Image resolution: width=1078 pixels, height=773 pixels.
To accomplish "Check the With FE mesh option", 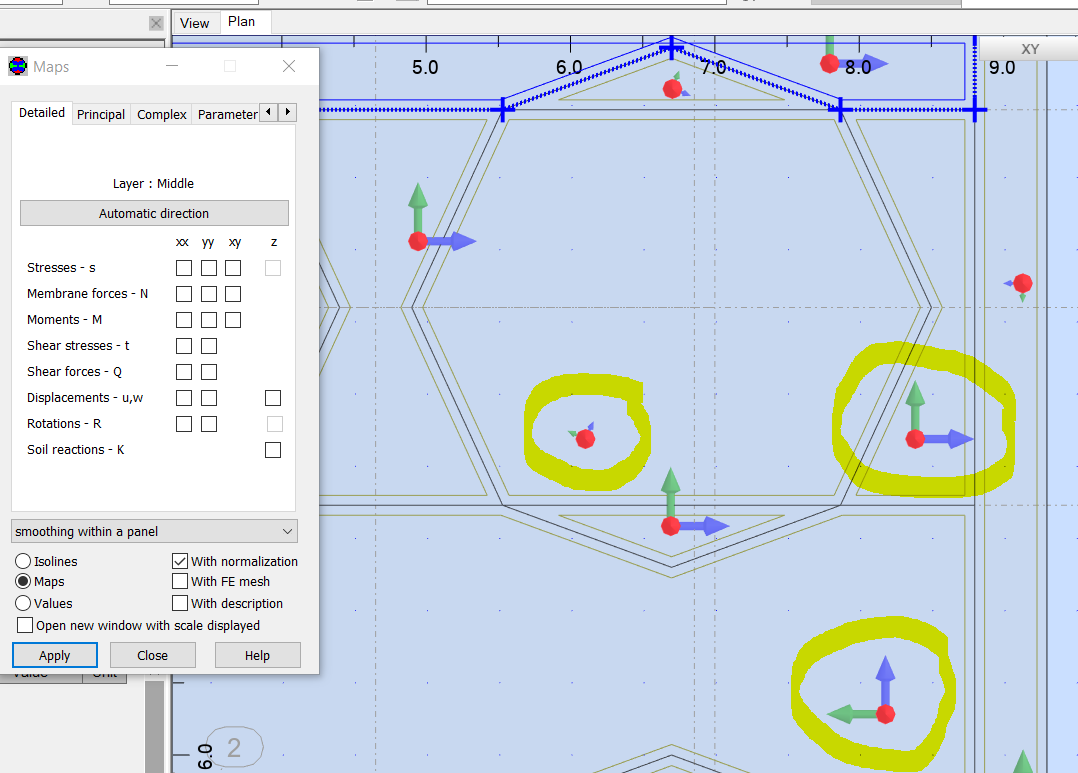I will [x=180, y=581].
